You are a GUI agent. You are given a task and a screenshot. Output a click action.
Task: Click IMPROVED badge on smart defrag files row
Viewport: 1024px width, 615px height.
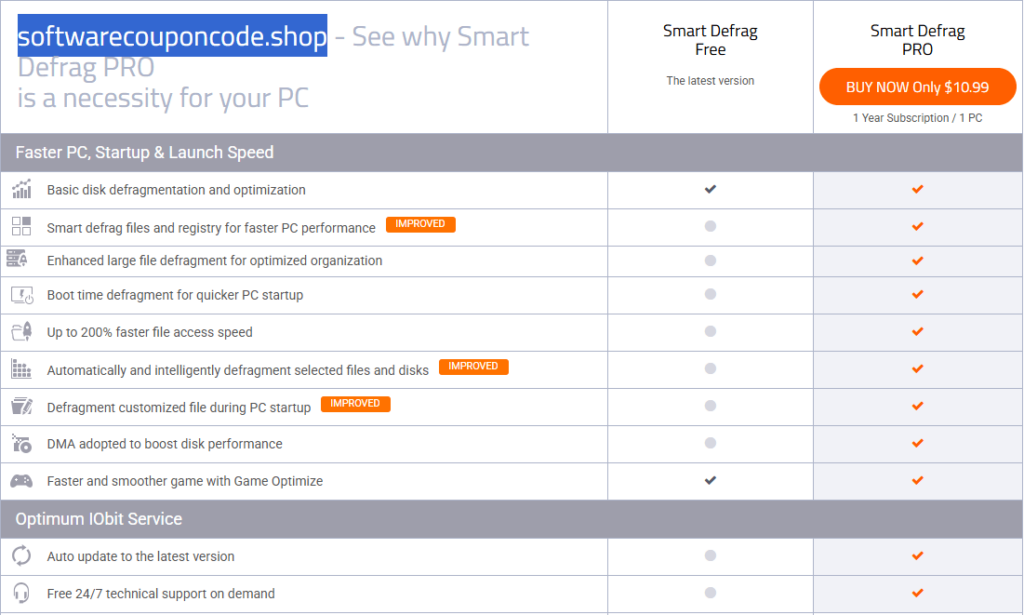pos(421,224)
